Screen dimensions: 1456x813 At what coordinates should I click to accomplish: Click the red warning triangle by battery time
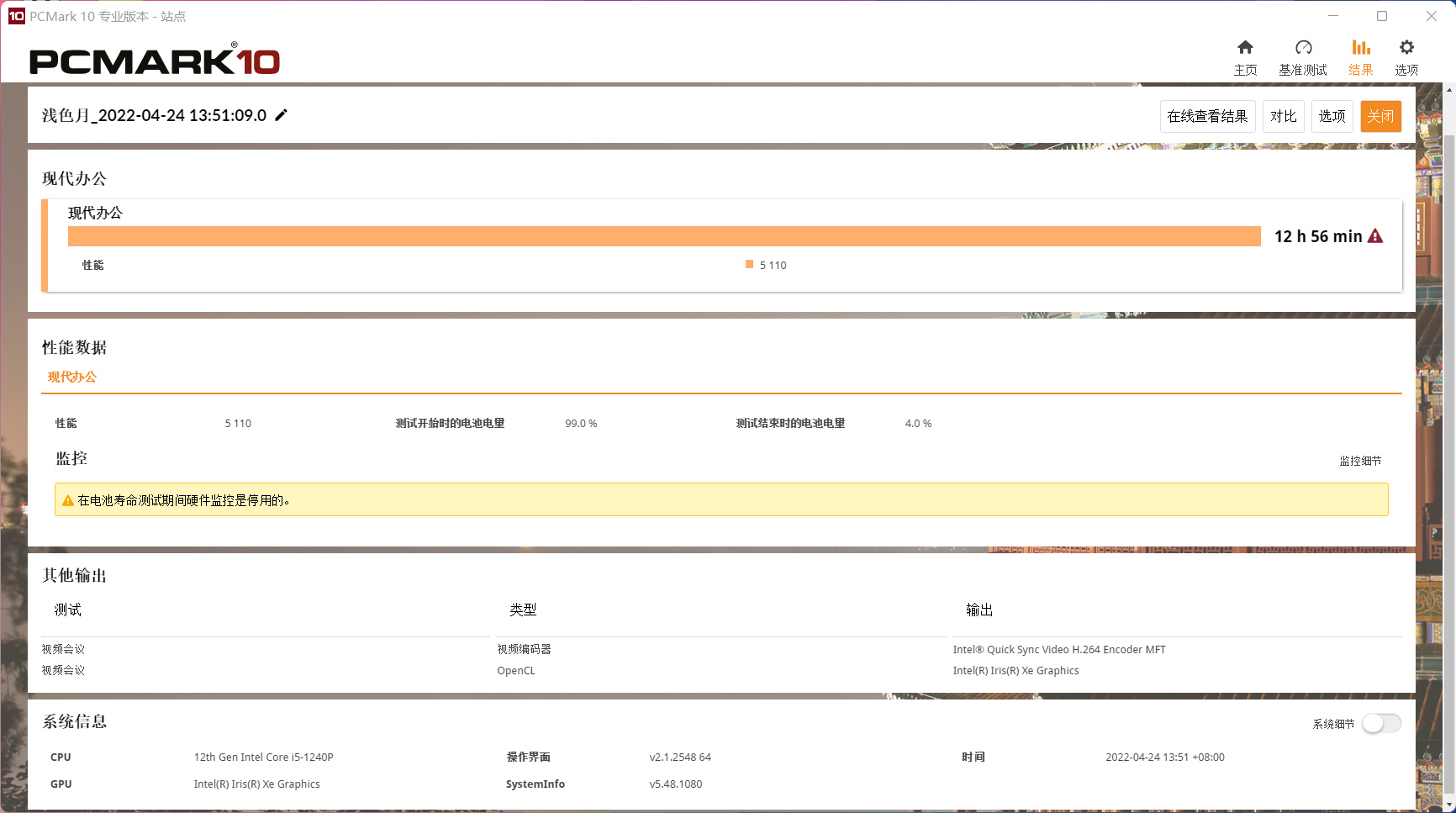click(1375, 236)
